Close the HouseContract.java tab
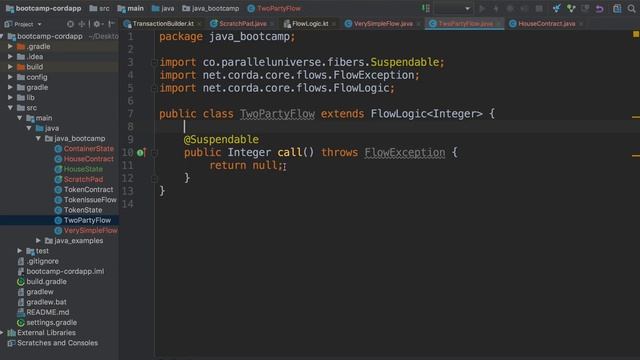 [x=581, y=24]
